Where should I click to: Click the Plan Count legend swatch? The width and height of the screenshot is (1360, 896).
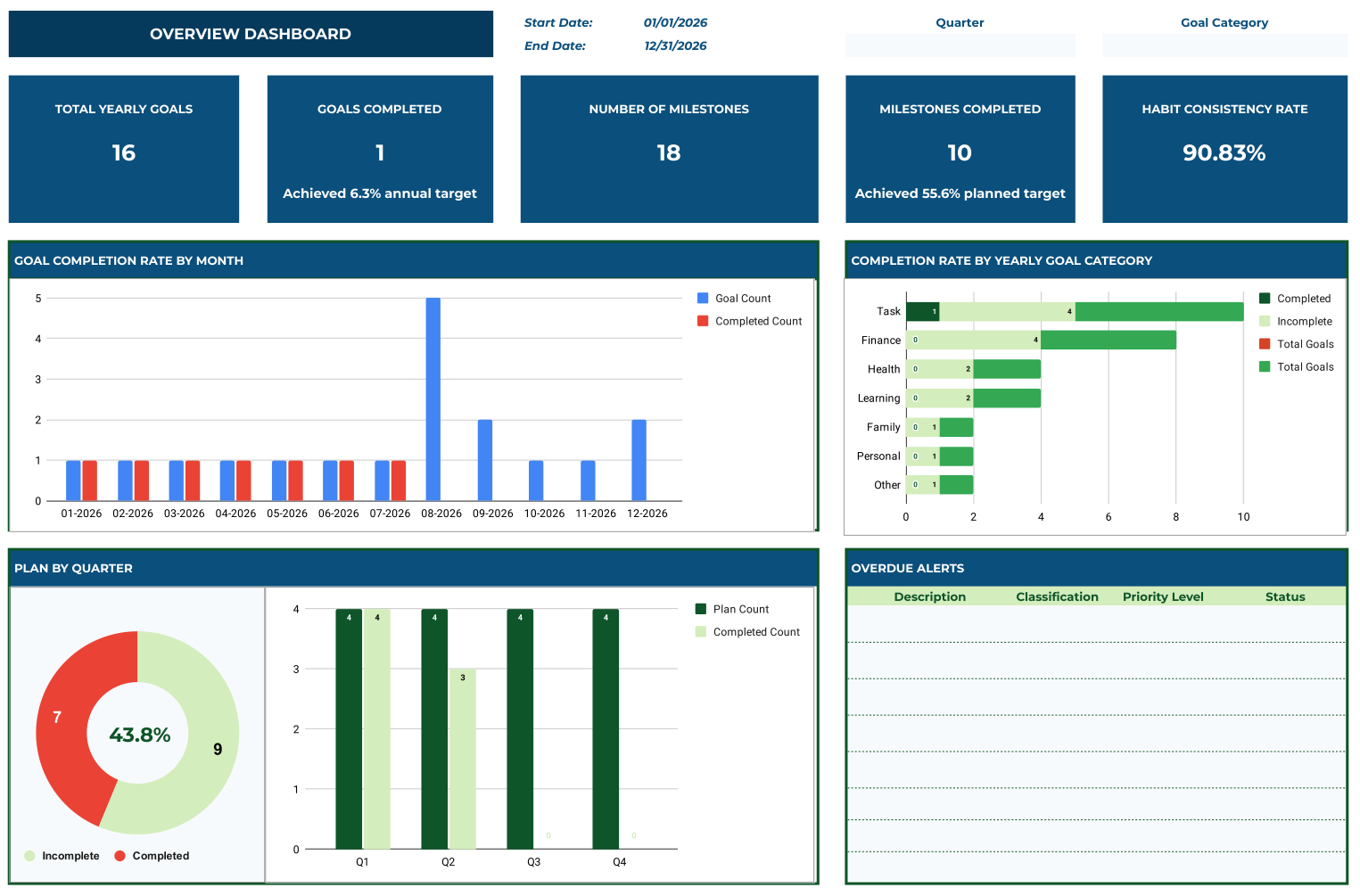[701, 609]
